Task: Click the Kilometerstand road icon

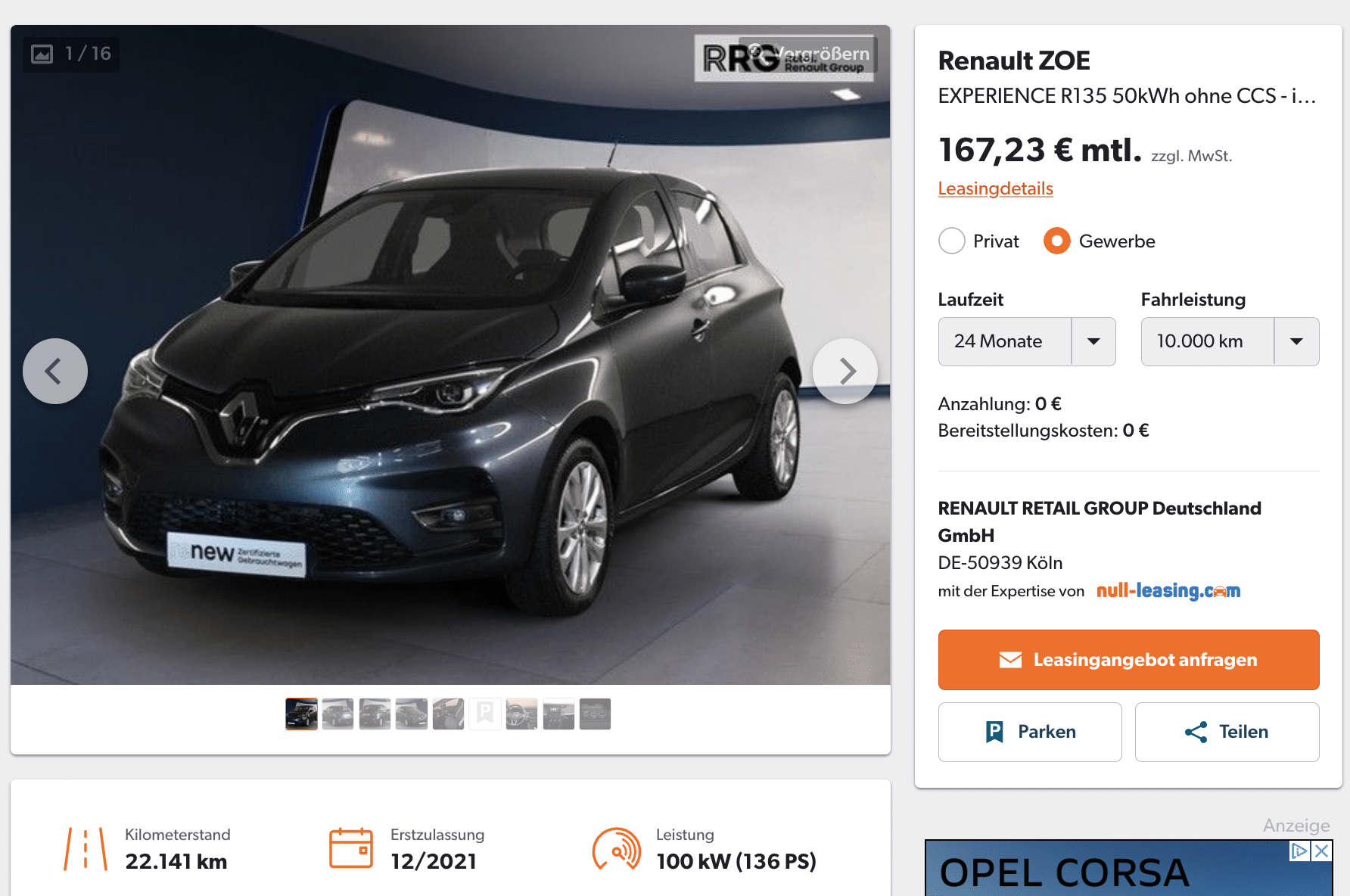Action: tap(86, 848)
